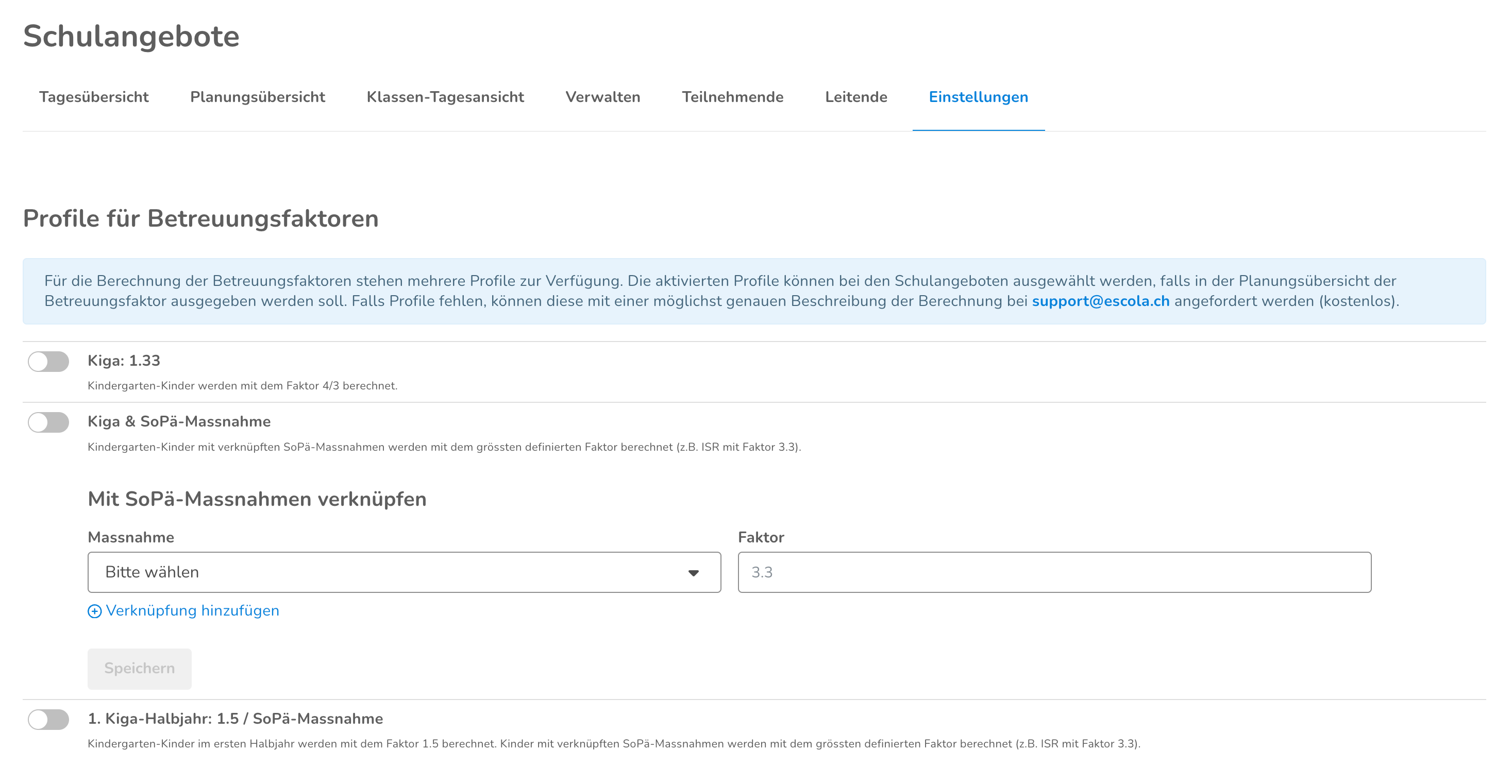The image size is (1512, 784).
Task: Enable the Kiga & SoPä-Massnahme switch
Action: 49,422
